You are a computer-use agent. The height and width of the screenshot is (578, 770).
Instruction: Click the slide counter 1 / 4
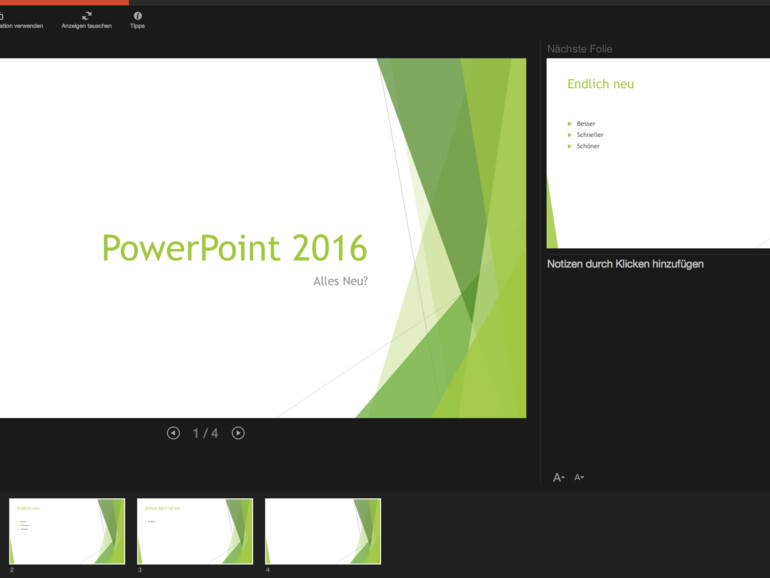pyautogui.click(x=205, y=433)
